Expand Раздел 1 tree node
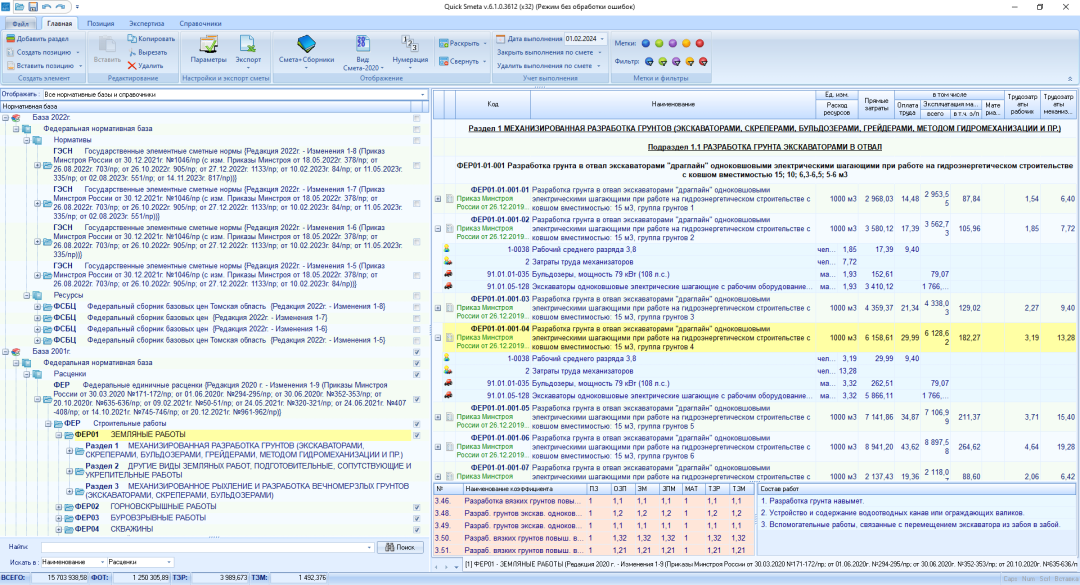 tap(70, 451)
